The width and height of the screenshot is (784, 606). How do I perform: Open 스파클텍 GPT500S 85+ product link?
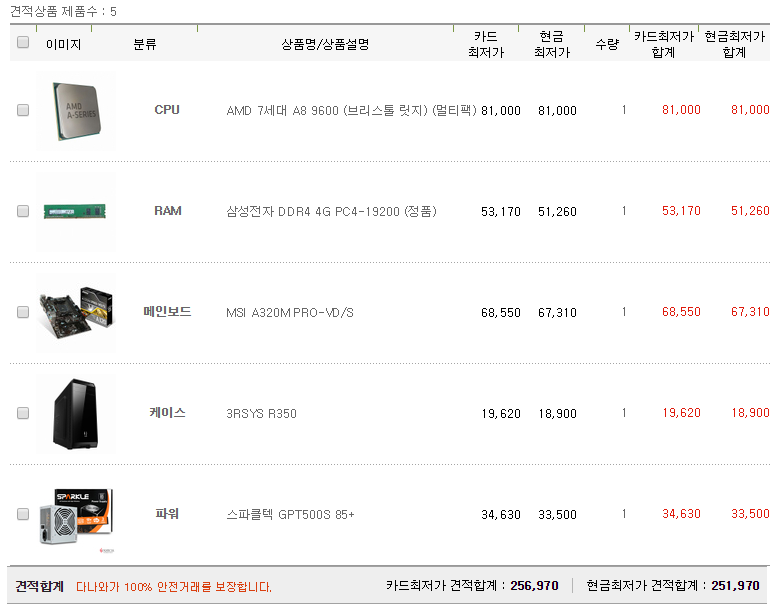(x=290, y=514)
